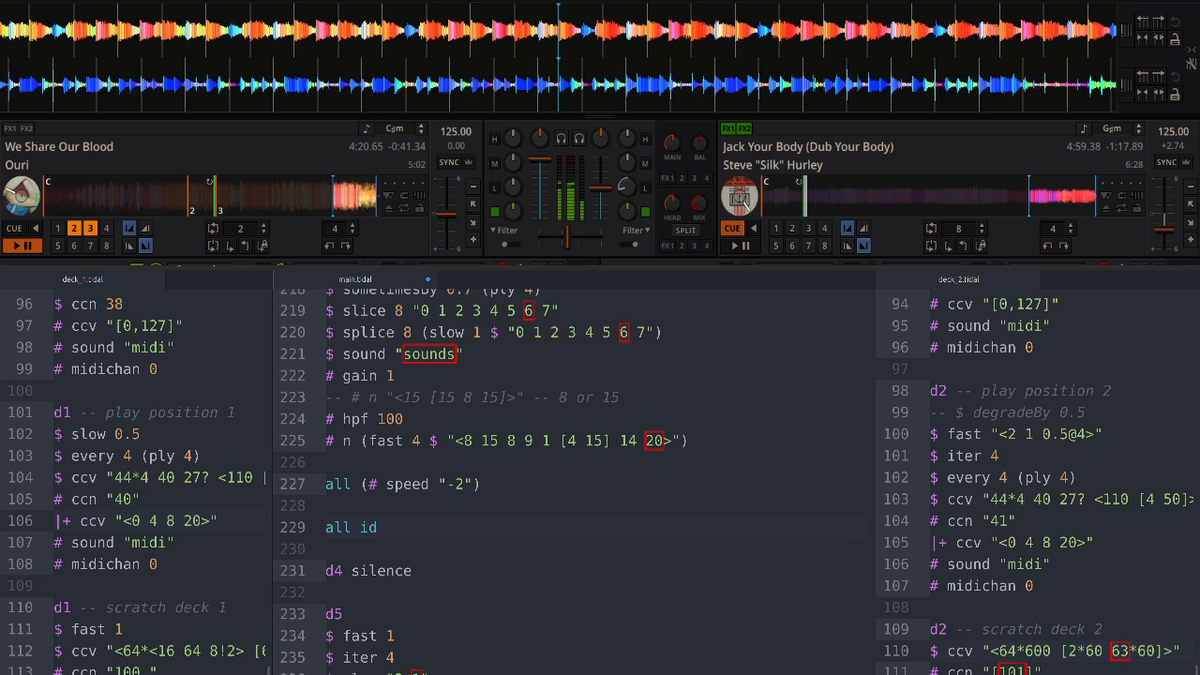Trigger hotcue 1 on the Jack Your Body deck
The image size is (1200, 675).
[x=776, y=229]
